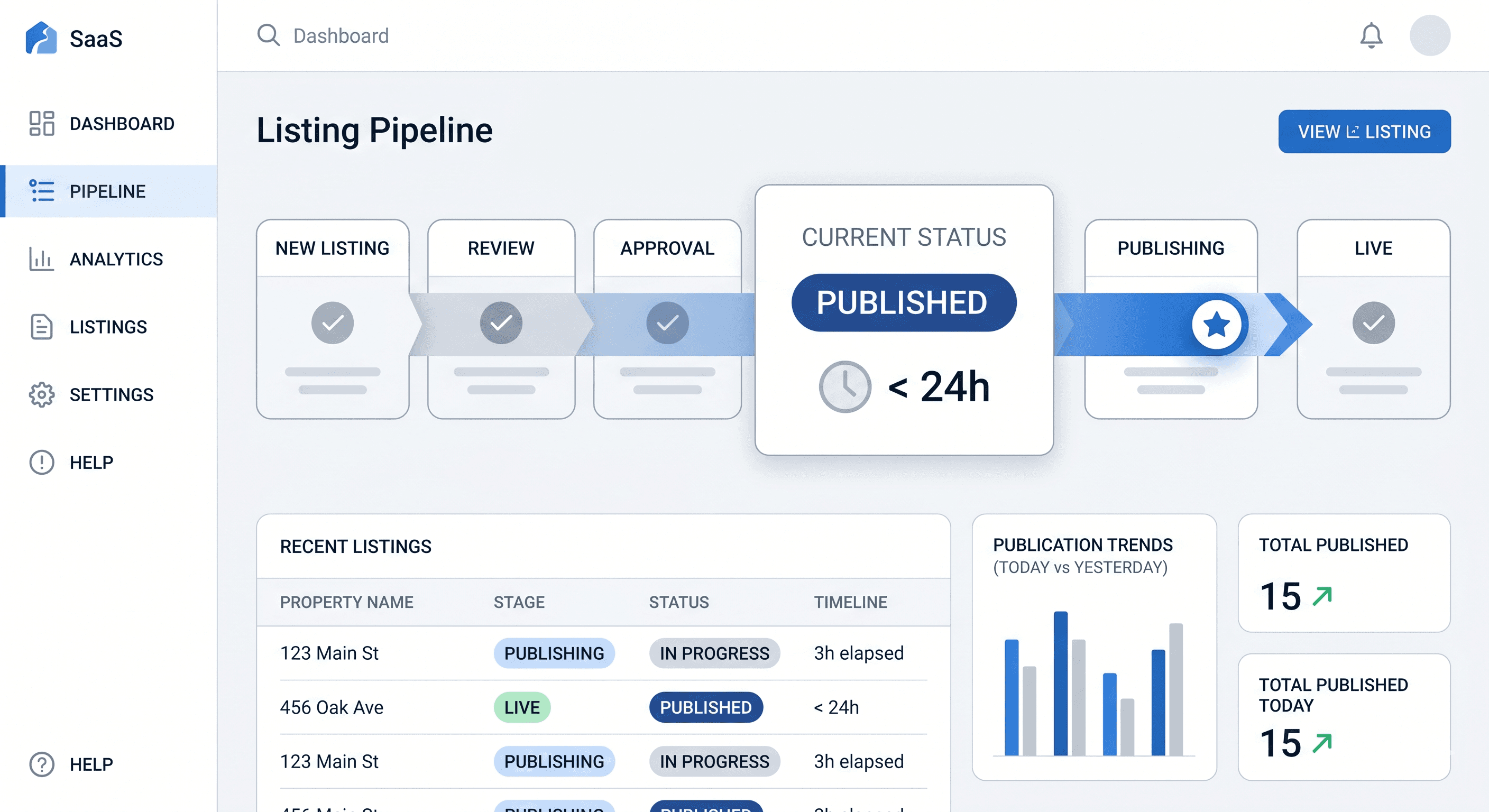Select the REVIEW stage card header
Viewport: 1489px width, 812px height.
click(x=501, y=248)
